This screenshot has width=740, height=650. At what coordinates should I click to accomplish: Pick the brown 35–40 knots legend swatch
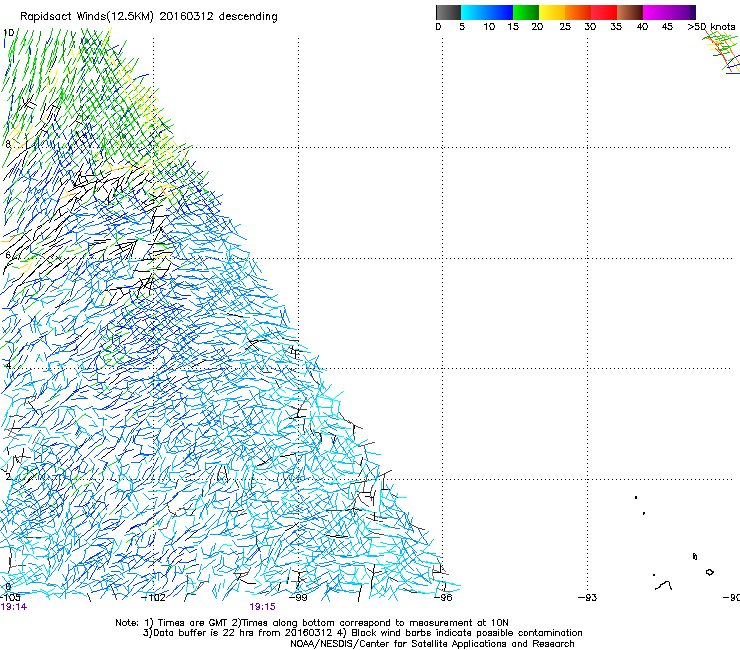(x=630, y=12)
